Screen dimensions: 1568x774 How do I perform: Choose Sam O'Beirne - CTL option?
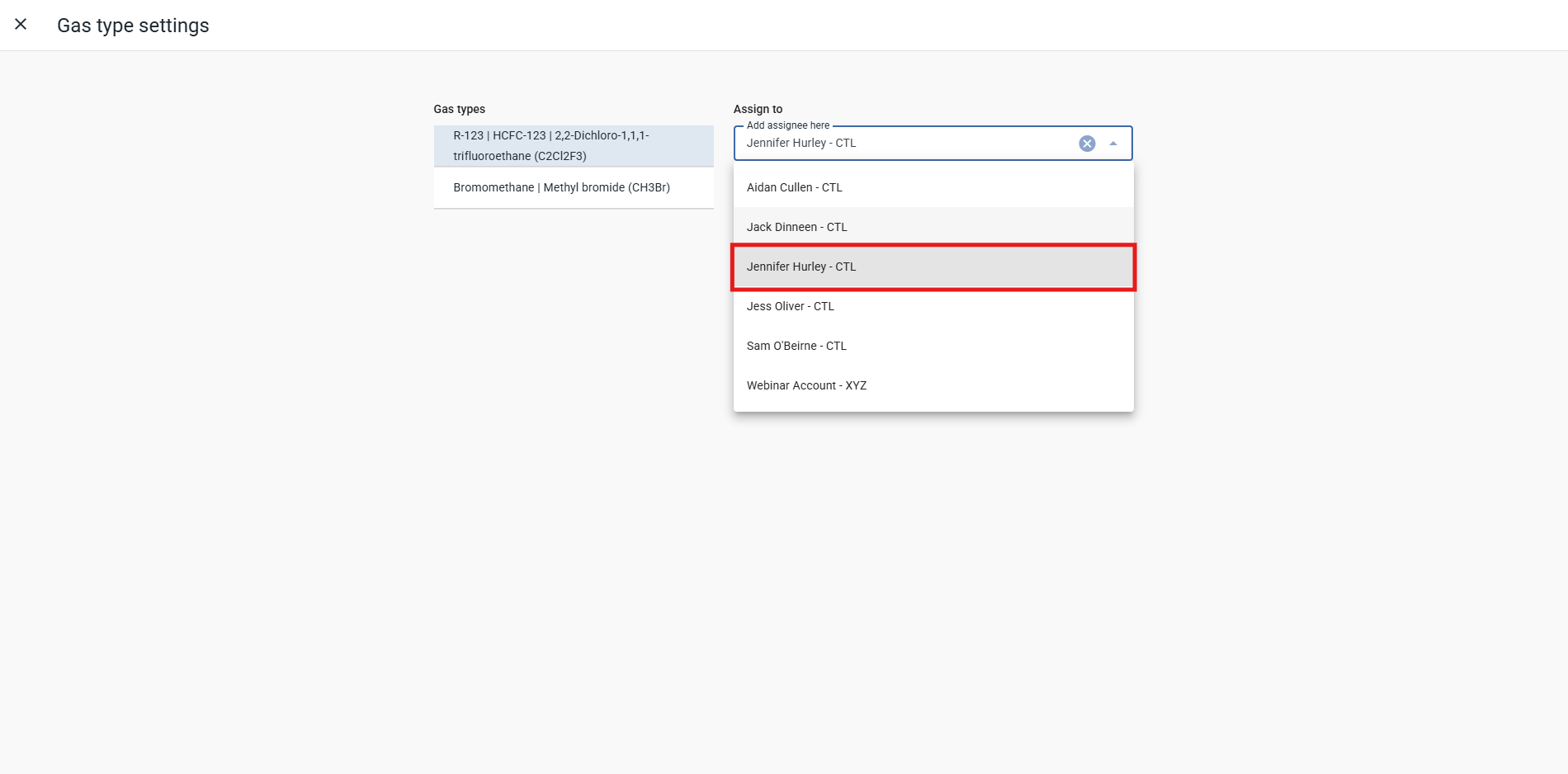coord(933,346)
